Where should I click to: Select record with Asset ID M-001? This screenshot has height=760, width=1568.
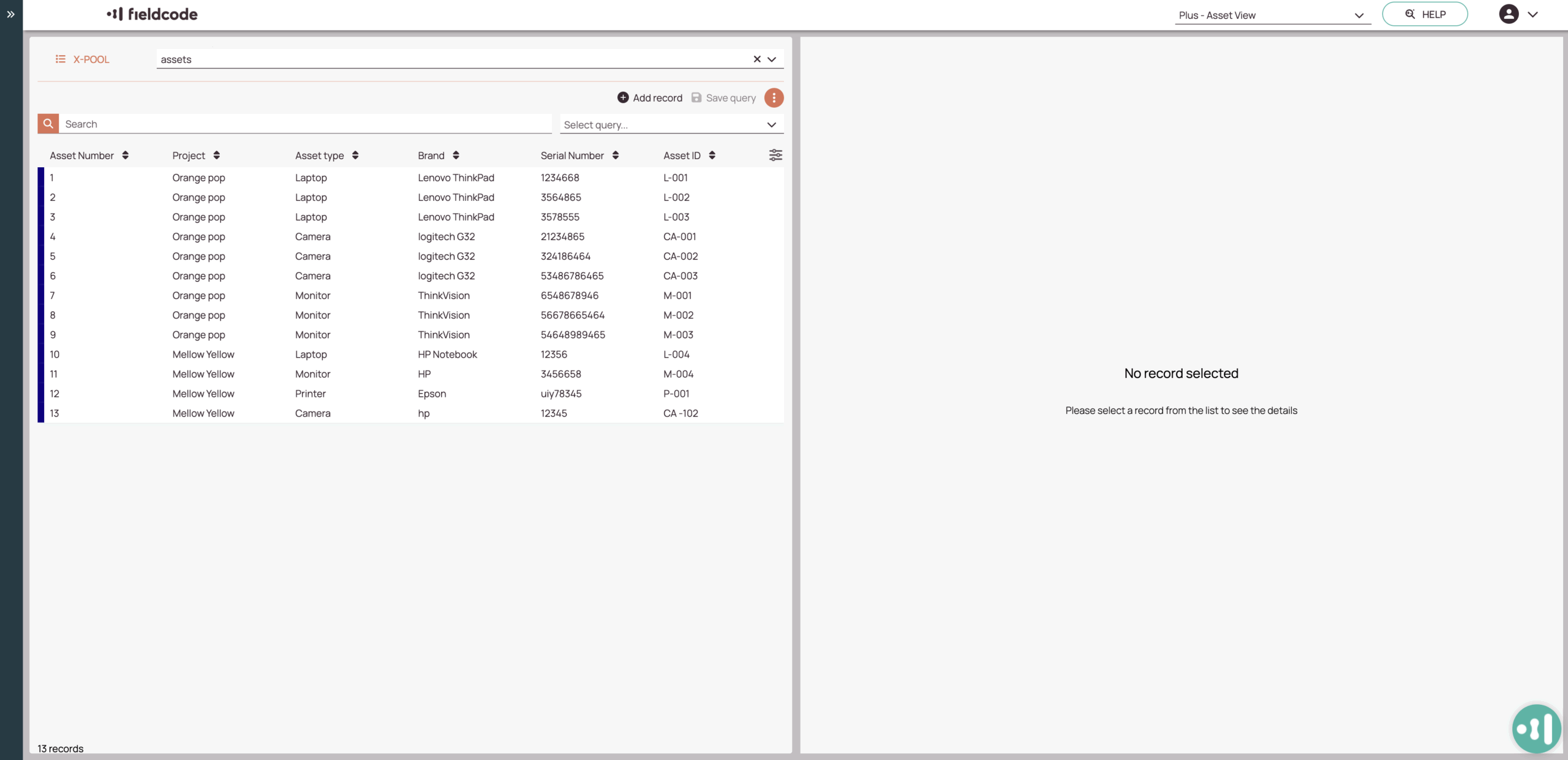[410, 295]
